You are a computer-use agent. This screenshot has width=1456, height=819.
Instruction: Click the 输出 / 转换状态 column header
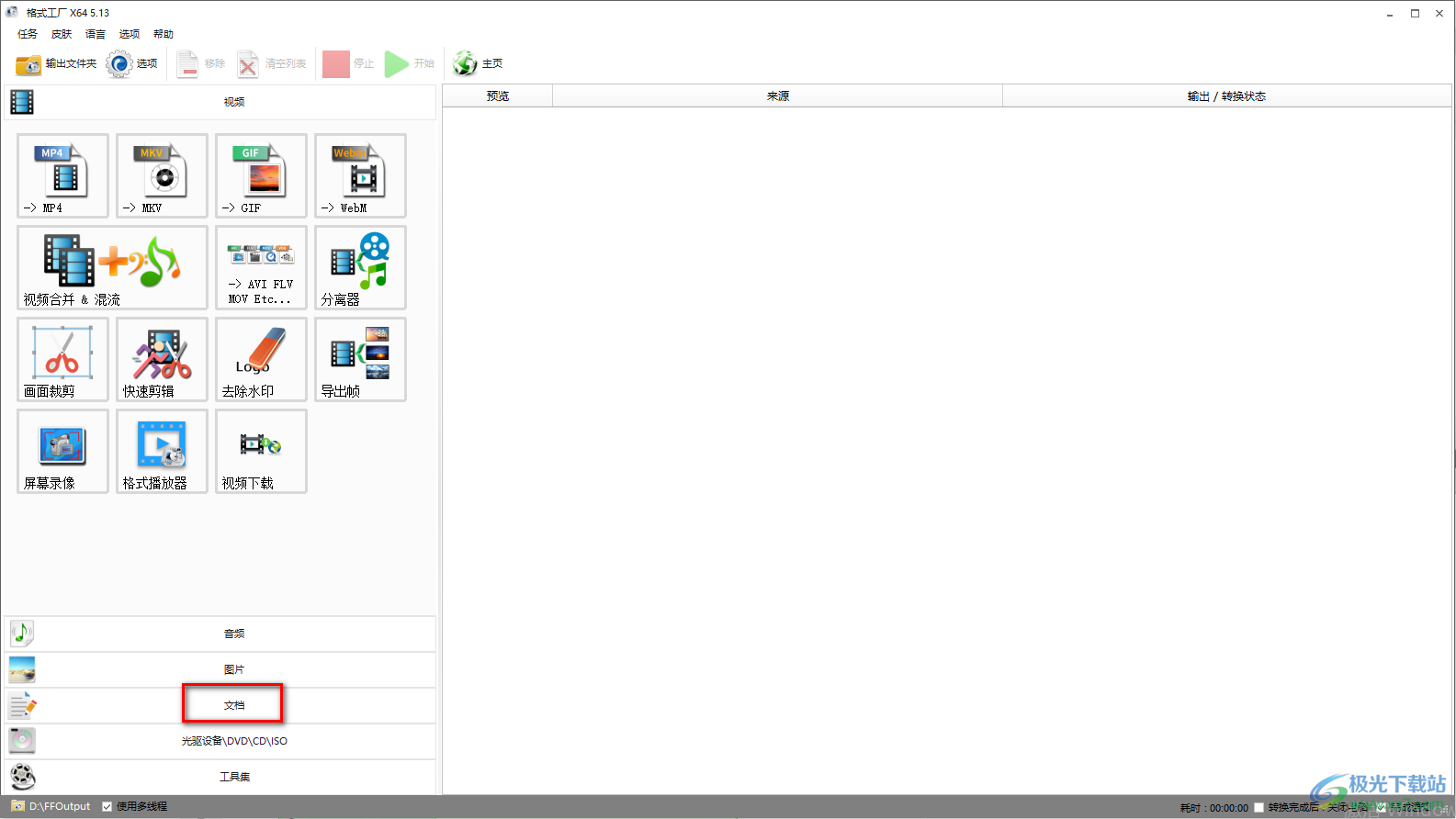[1226, 95]
